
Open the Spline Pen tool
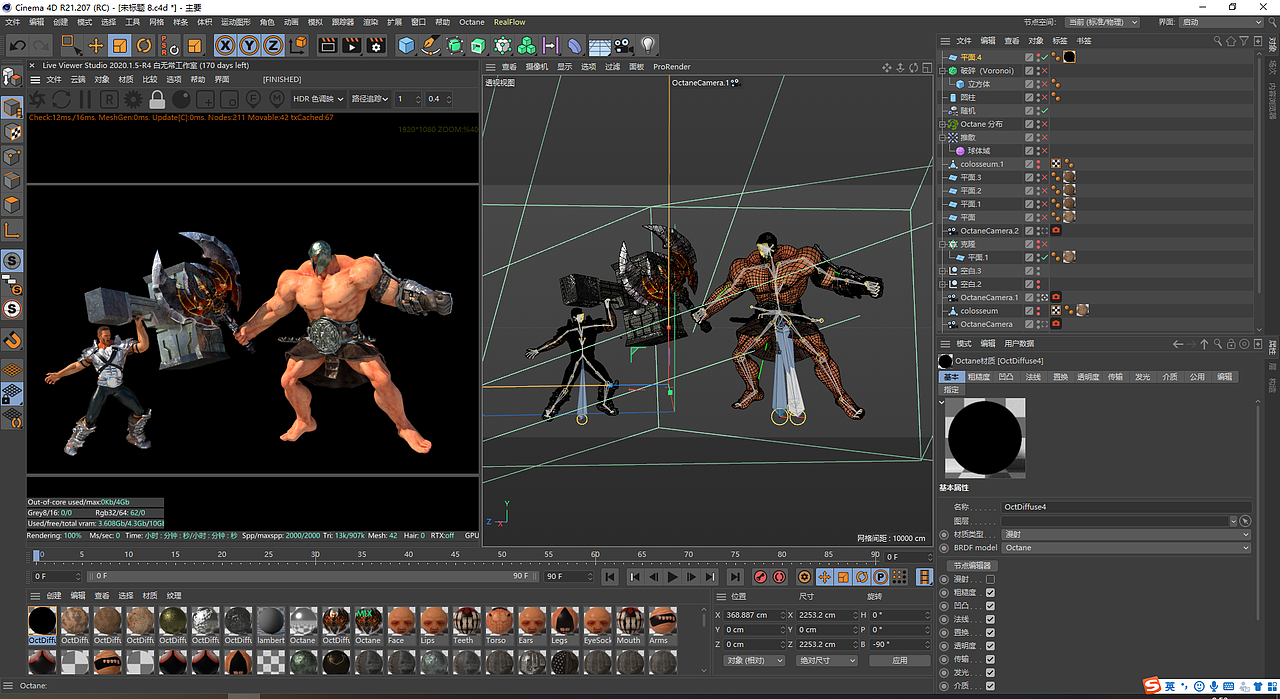click(430, 45)
